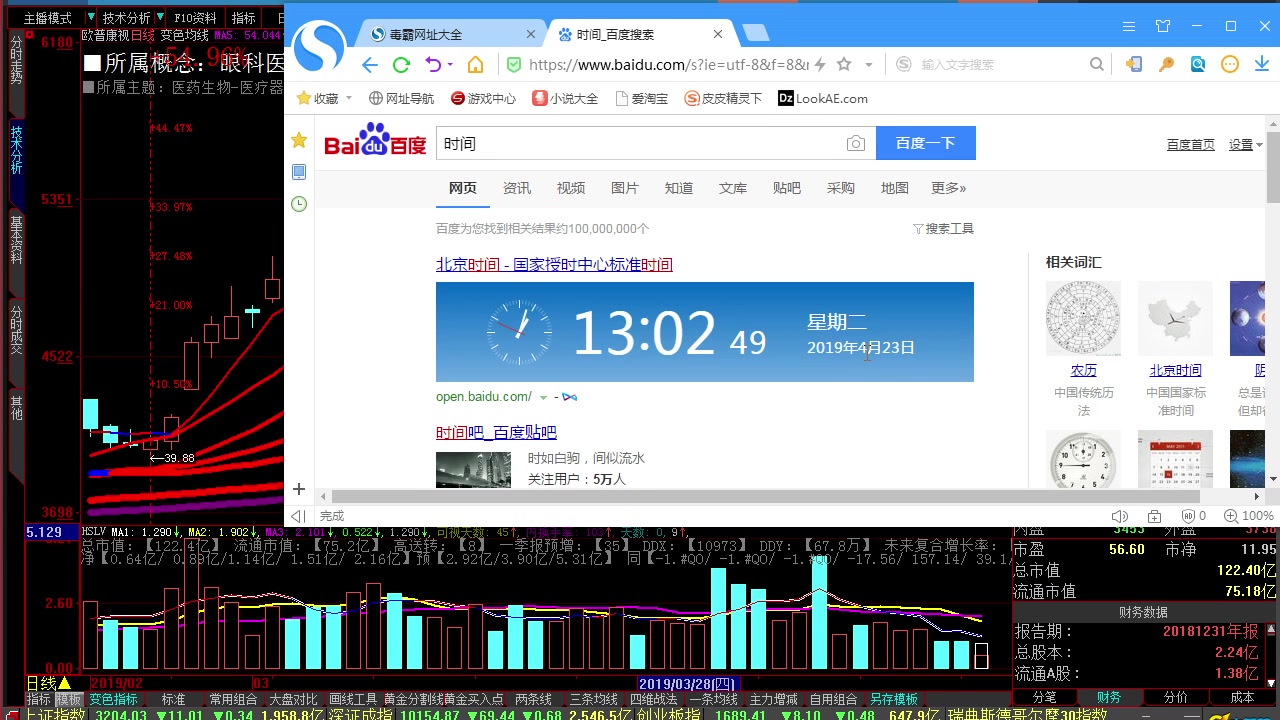Click the teal search extension icon
The height and width of the screenshot is (720, 1280).
click(x=1198, y=64)
